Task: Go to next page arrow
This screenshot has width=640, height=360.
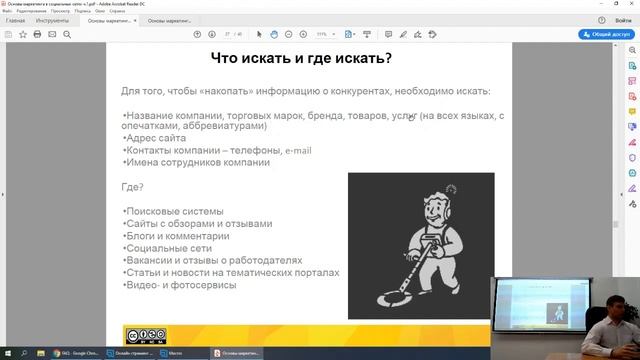Action: click(212, 34)
